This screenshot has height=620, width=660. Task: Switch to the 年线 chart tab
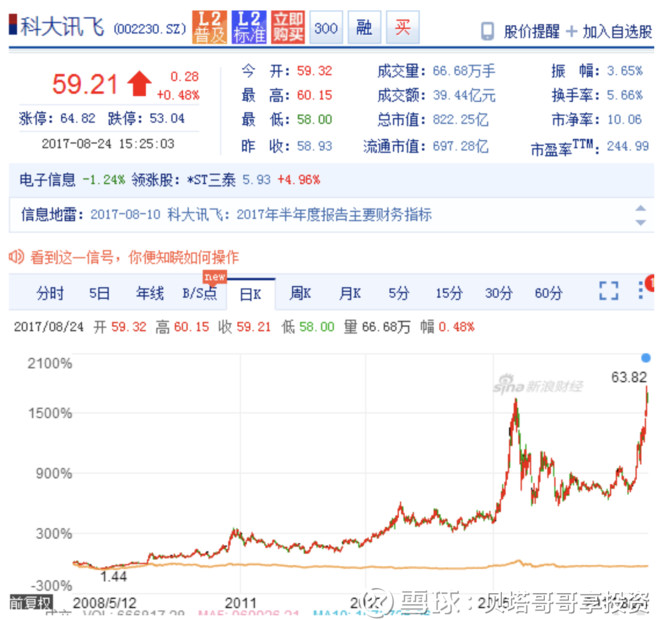tap(149, 293)
